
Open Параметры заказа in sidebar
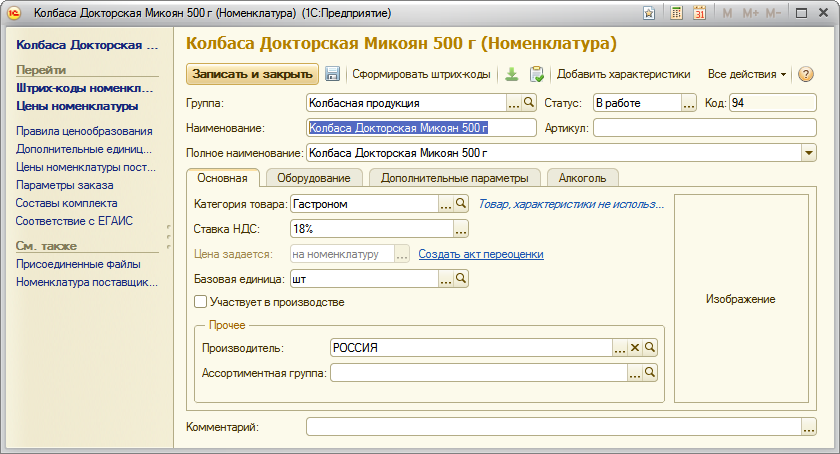click(64, 185)
